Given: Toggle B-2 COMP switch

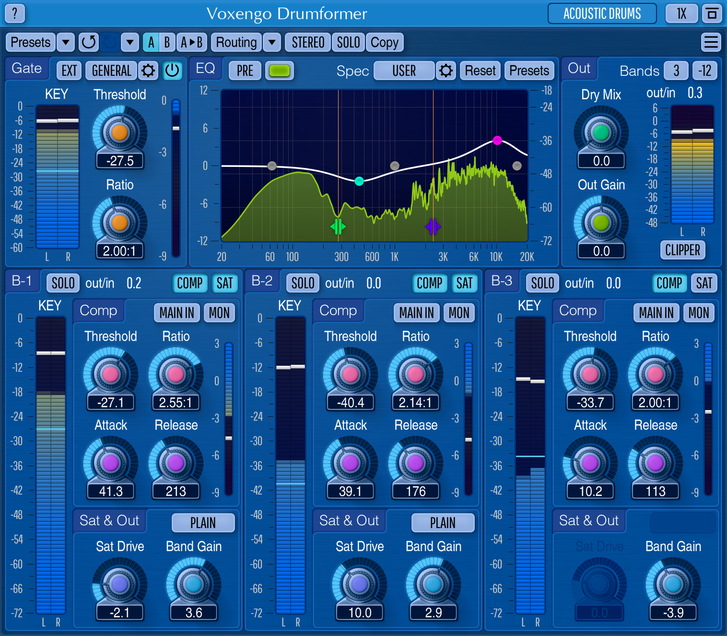Looking at the screenshot, I should click(430, 283).
